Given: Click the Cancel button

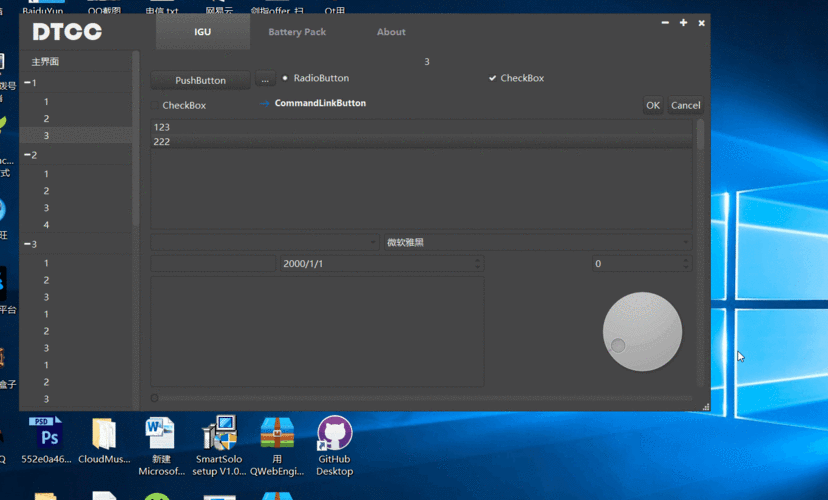Looking at the screenshot, I should click(685, 105).
